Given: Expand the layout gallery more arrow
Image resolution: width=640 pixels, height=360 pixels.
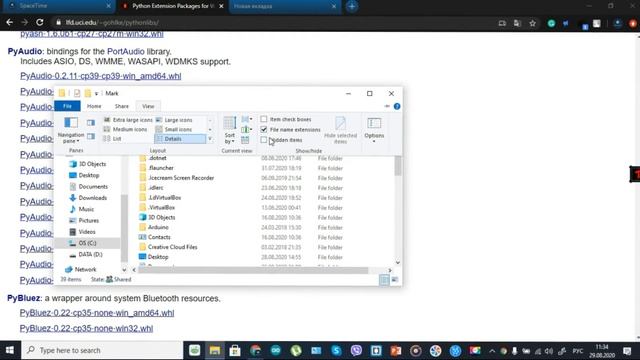Looking at the screenshot, I should pos(210,139).
